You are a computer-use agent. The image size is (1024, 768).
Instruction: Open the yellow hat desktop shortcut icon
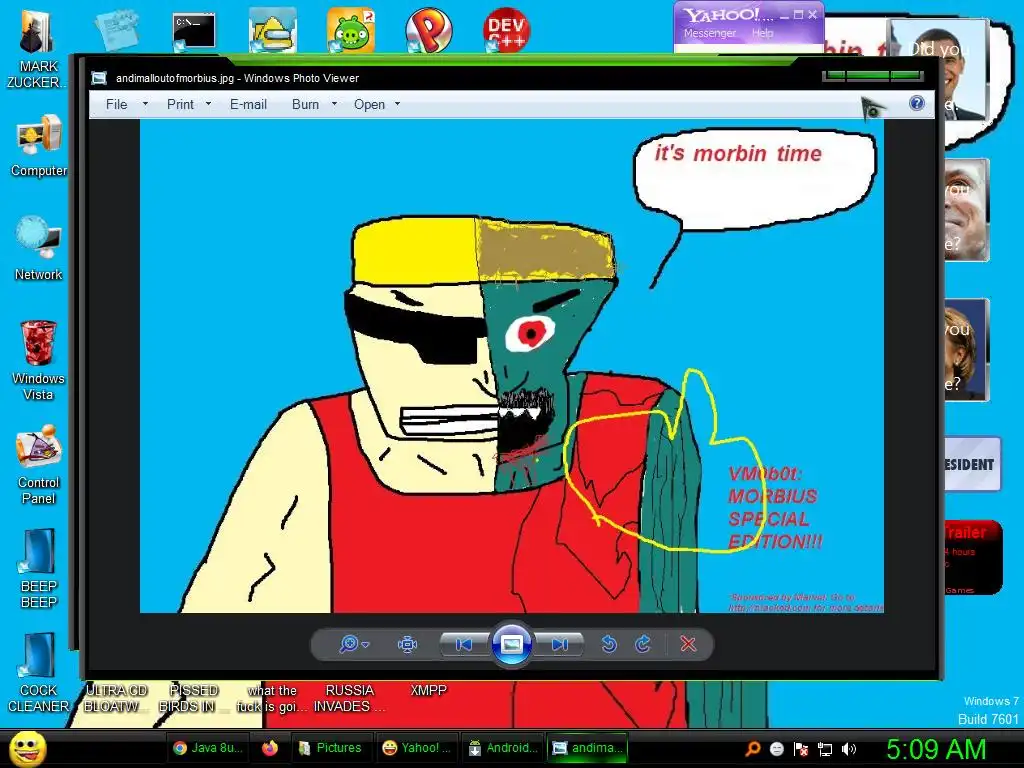[272, 30]
